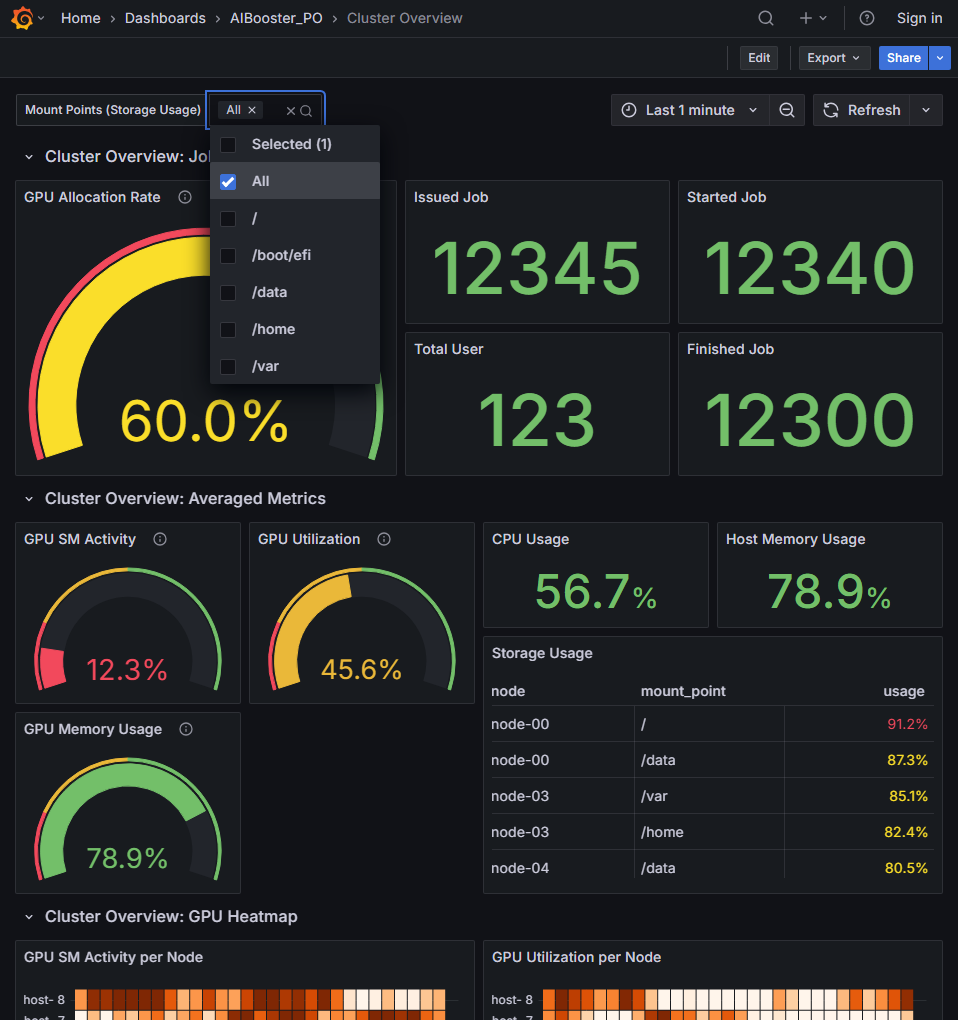
Task: Tick the /var mount point checkbox
Action: (x=228, y=366)
